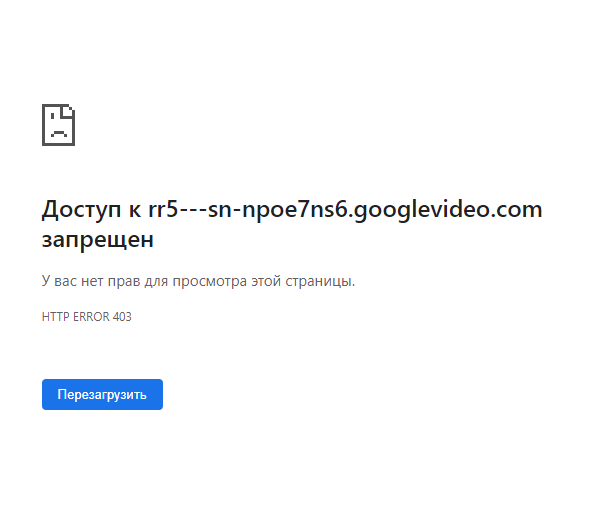Click the frowning mouth on the page icon
Screen dimensions: 589x518
tap(59, 133)
